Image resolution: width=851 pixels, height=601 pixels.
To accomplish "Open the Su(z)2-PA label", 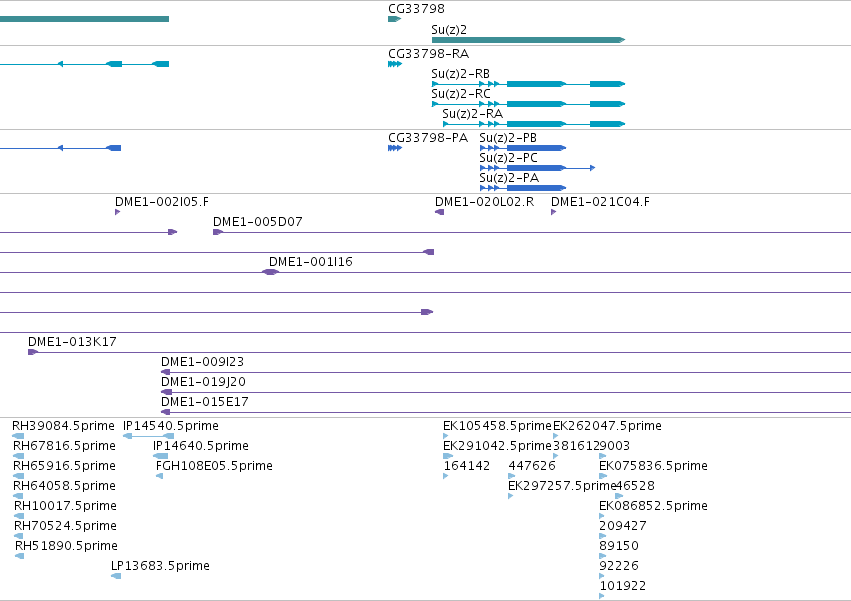I will pyautogui.click(x=509, y=178).
